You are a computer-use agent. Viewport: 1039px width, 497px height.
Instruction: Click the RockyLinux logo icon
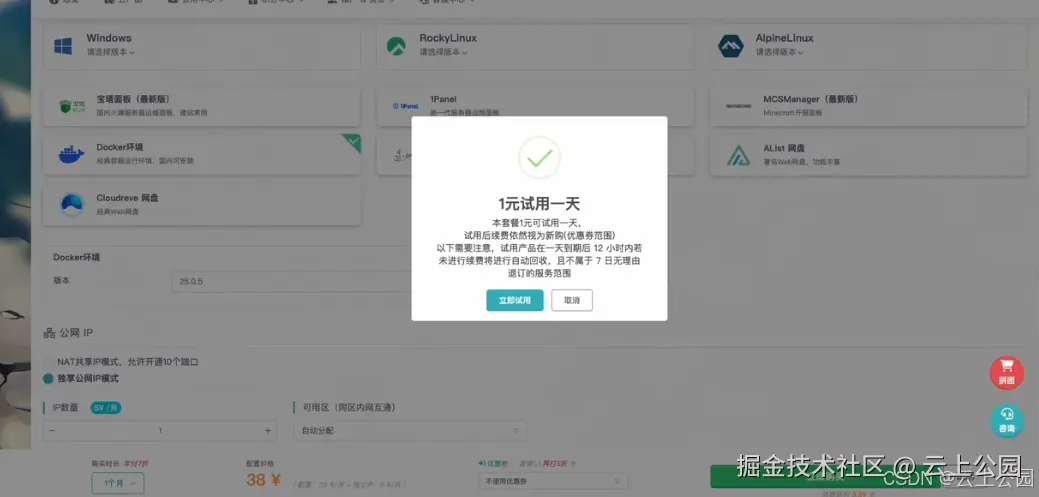coord(396,46)
